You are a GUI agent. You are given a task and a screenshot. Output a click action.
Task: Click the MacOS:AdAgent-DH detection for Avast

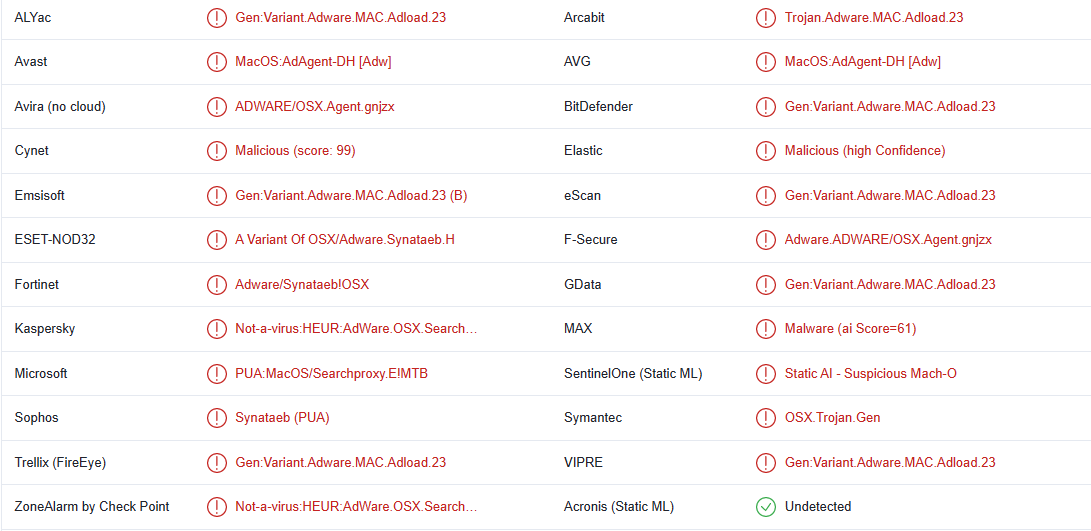tap(313, 62)
